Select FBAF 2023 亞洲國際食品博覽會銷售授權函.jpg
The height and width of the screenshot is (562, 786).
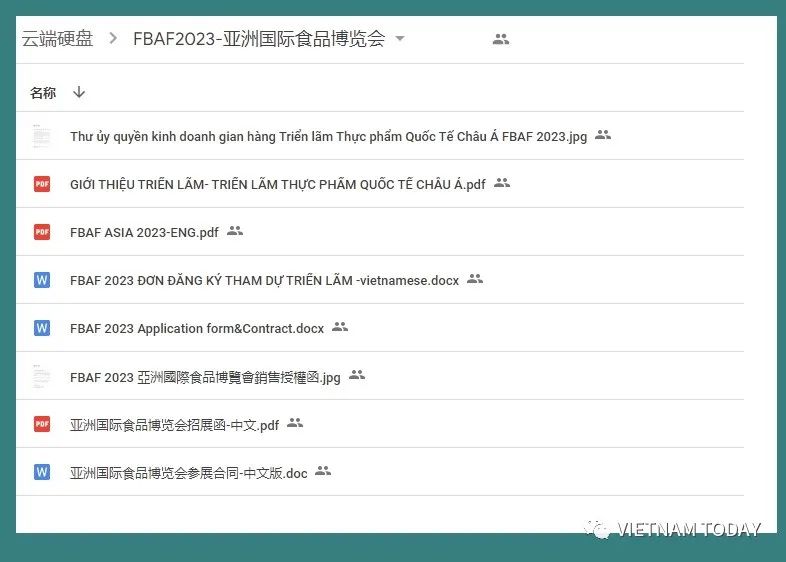[205, 377]
